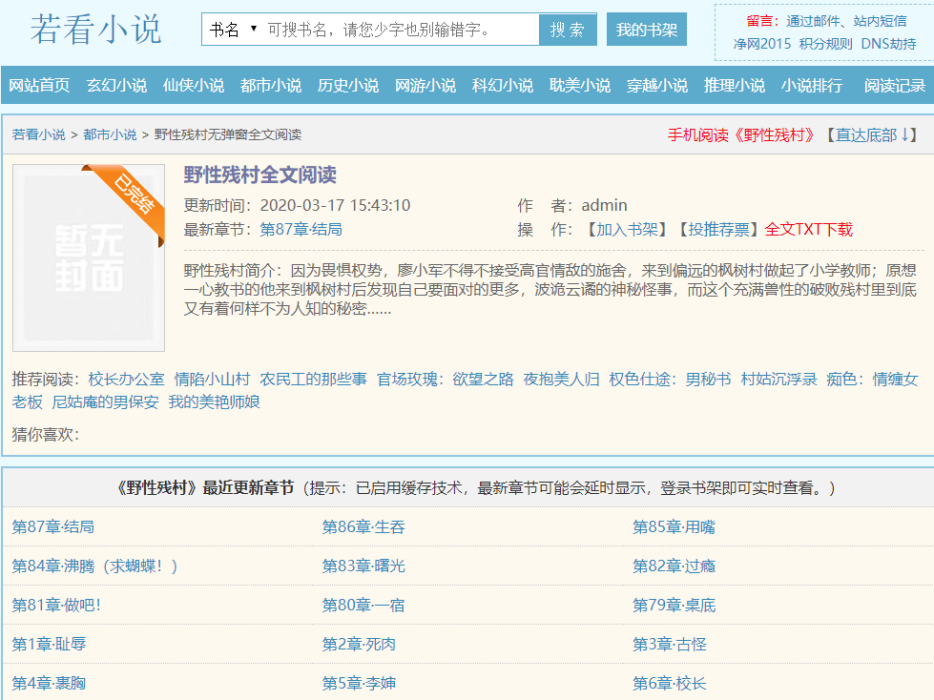The height and width of the screenshot is (700, 934).
Task: Click 都市小说 breadcrumb link
Action: [x=110, y=135]
